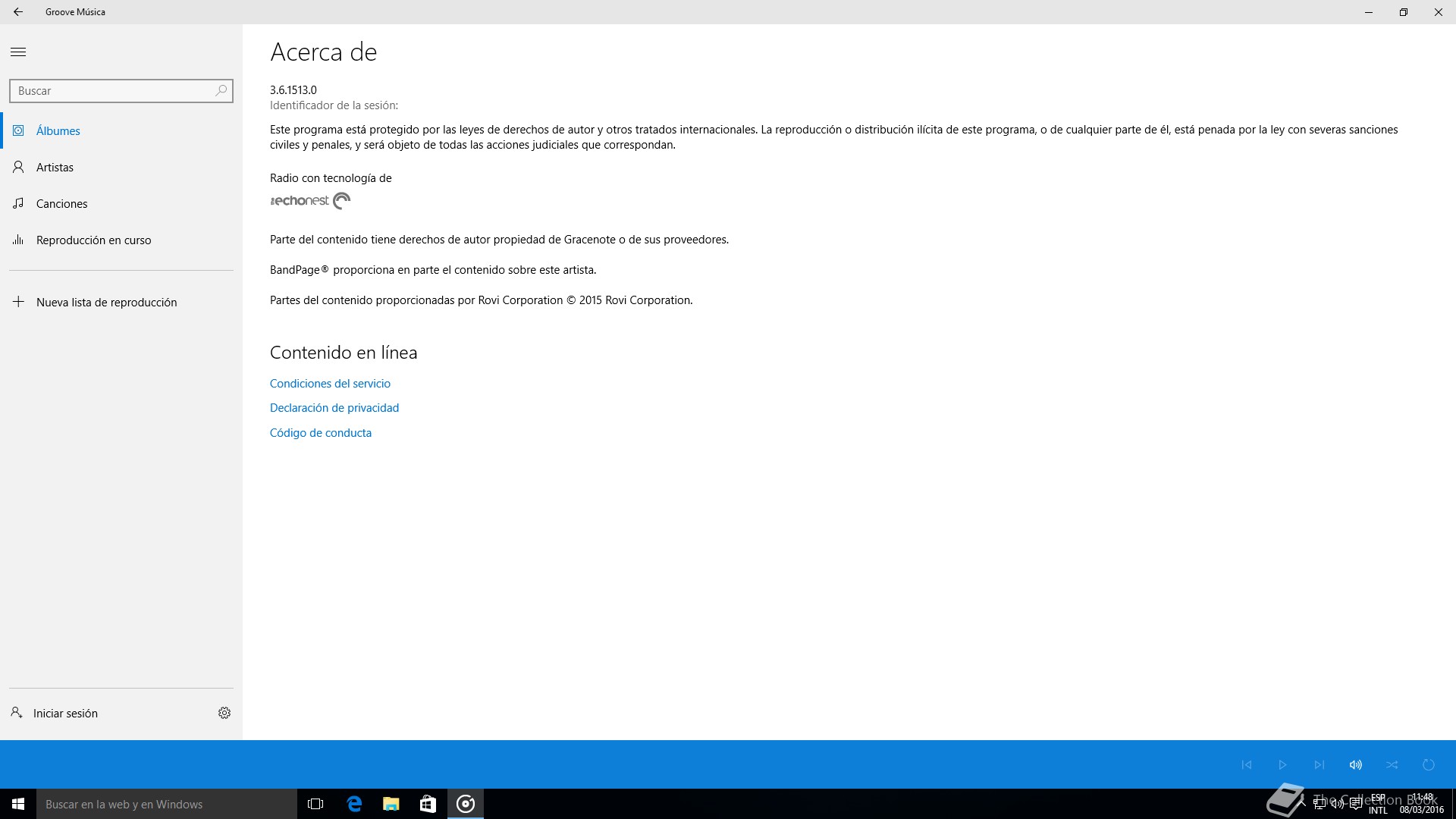The width and height of the screenshot is (1456, 819).
Task: Create a Nueva lista de reproducción
Action: (121, 302)
